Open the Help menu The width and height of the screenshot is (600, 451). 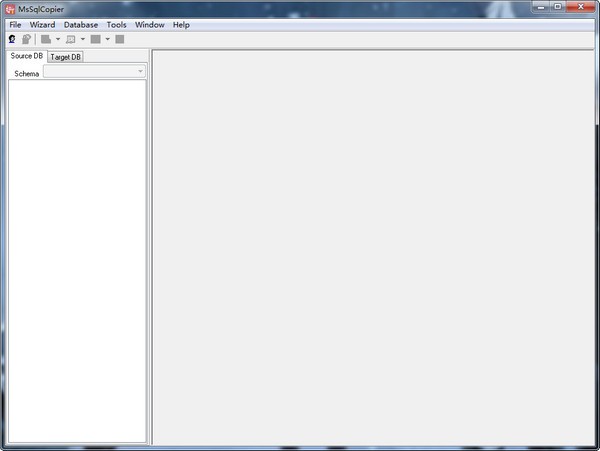[x=181, y=24]
